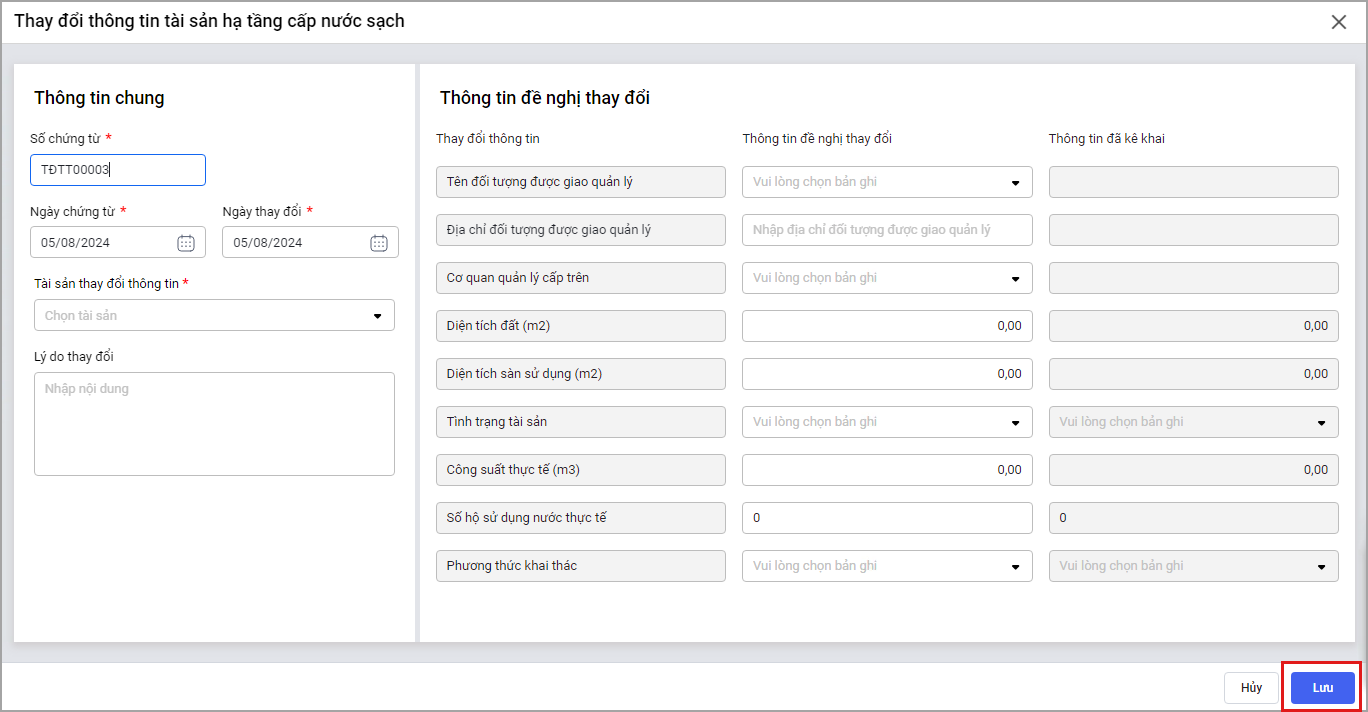
Task: Expand proposed Phương thức khai thác dropdown
Action: tap(1015, 566)
